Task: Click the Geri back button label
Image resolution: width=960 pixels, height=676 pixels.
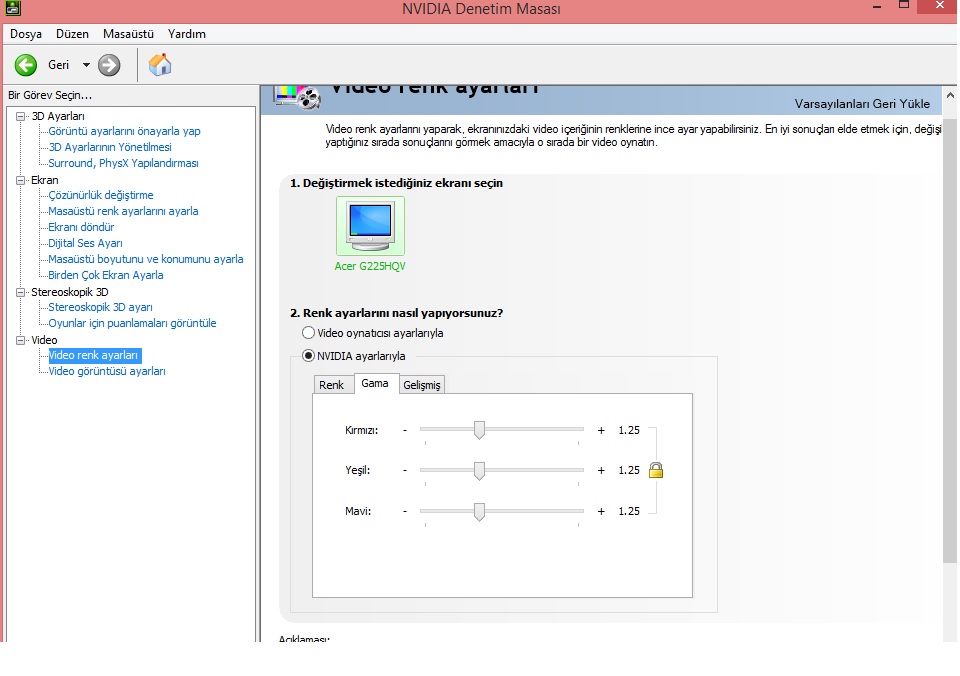Action: (59, 65)
